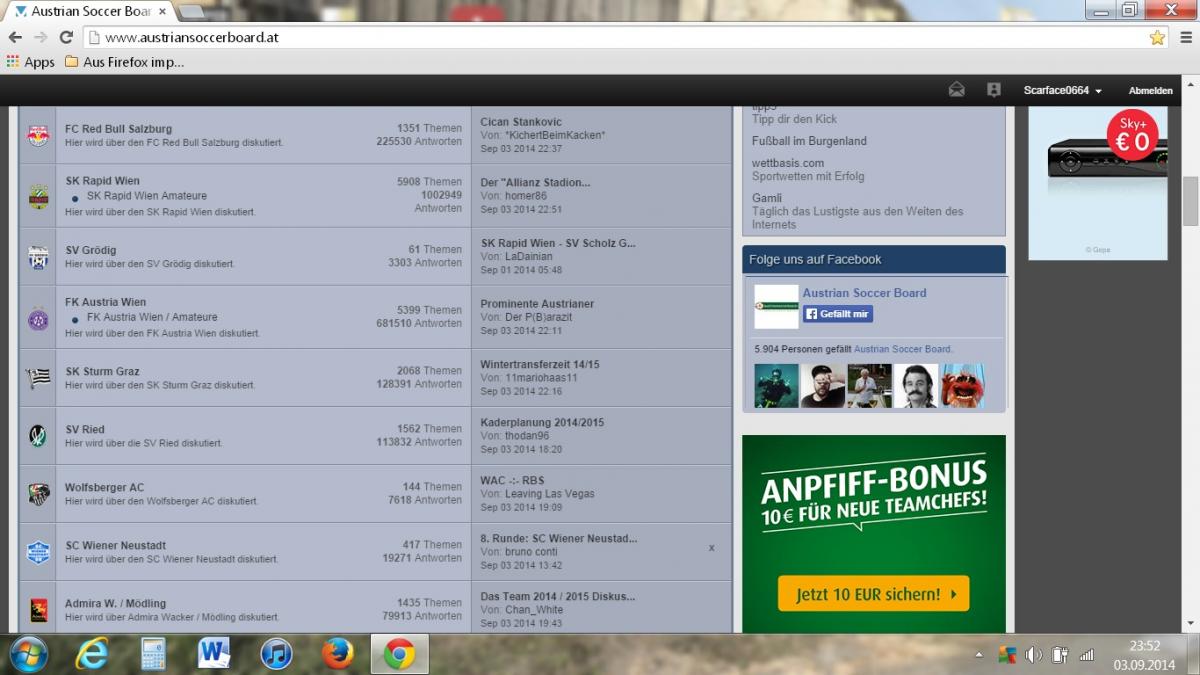Viewport: 1200px width, 675px height.
Task: Click the Wolfsberger AC club crest
Action: (x=38, y=494)
